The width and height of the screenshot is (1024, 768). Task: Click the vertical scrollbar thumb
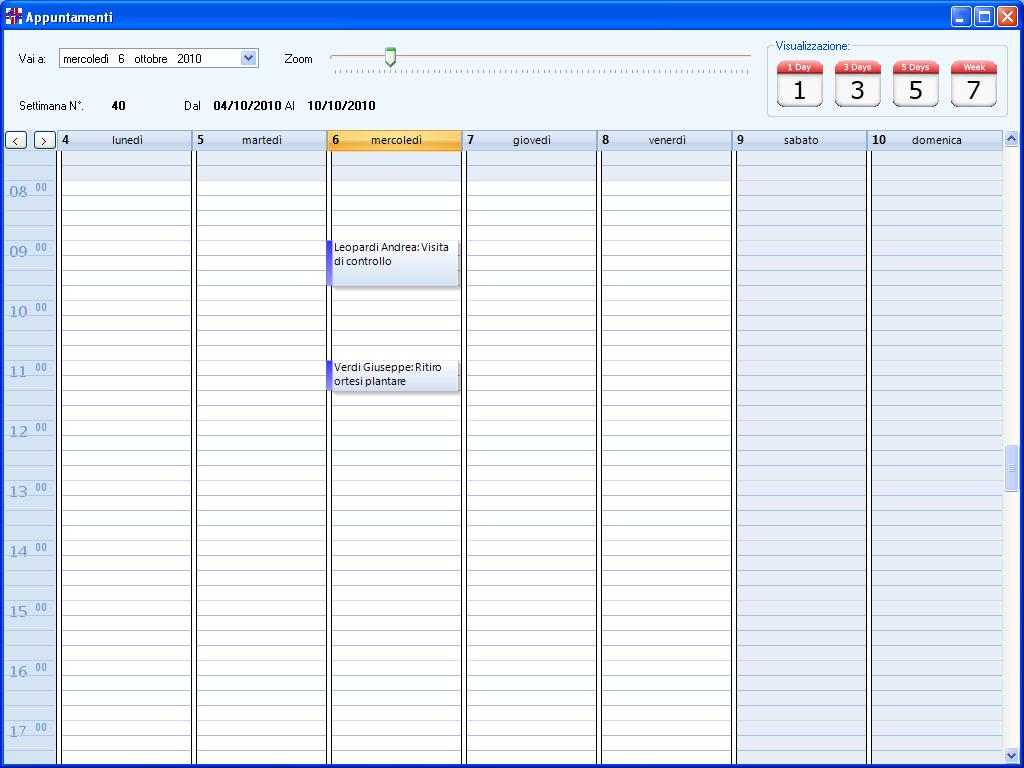click(x=1011, y=468)
